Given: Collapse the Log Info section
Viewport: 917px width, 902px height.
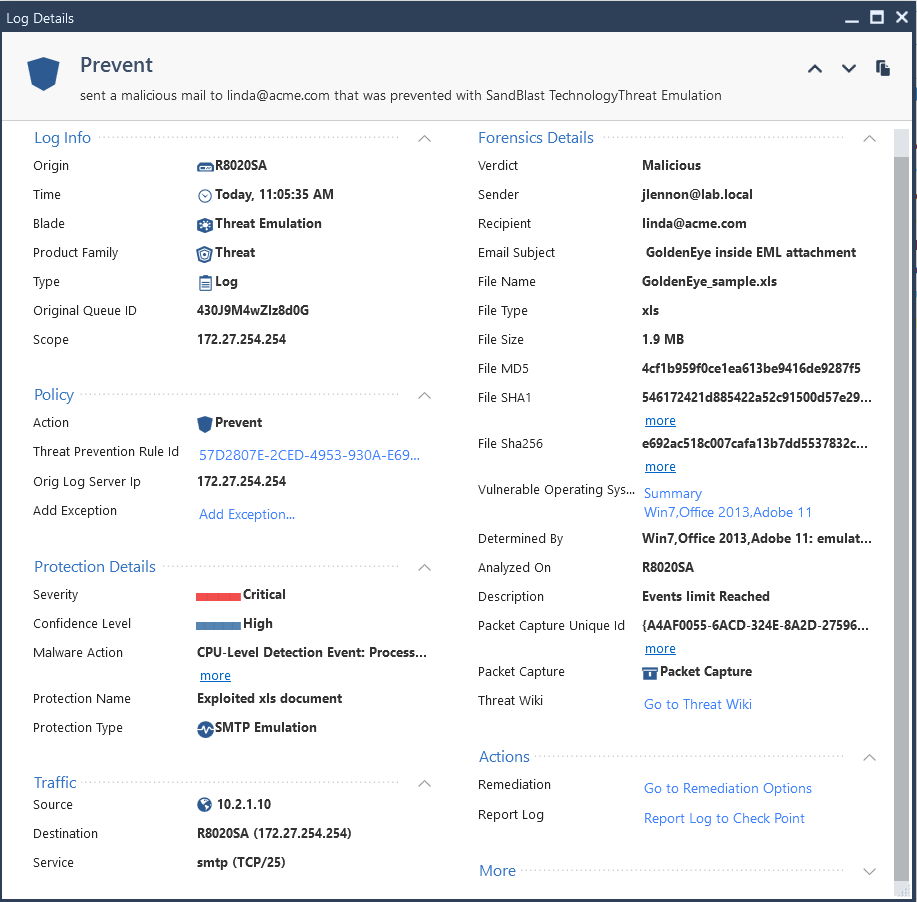Looking at the screenshot, I should [425, 139].
